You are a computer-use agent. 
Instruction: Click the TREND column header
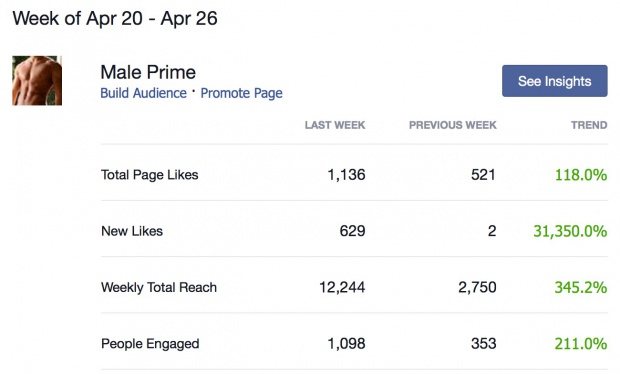click(x=589, y=125)
